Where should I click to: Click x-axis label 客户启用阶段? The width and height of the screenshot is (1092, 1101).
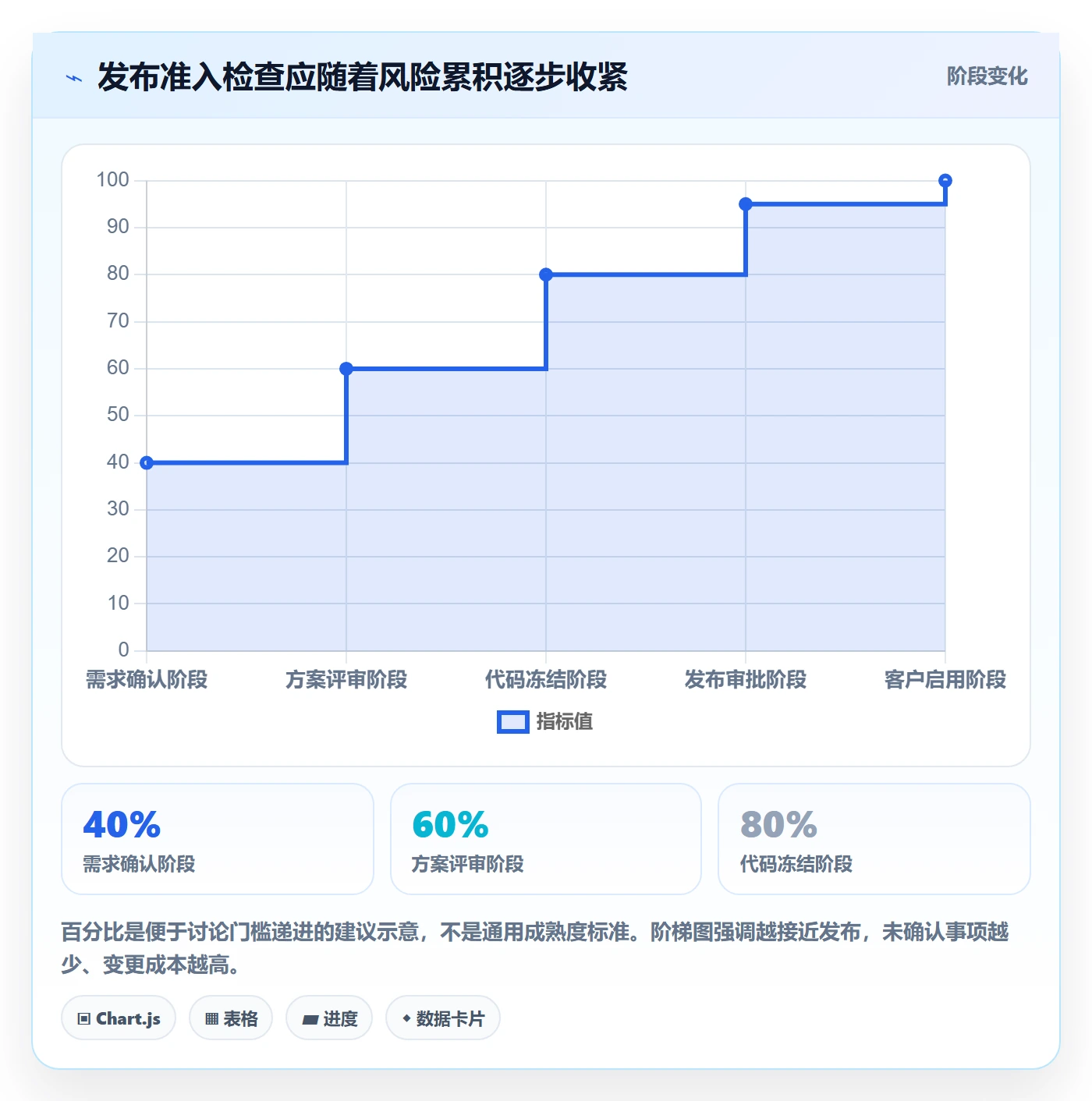tap(945, 680)
